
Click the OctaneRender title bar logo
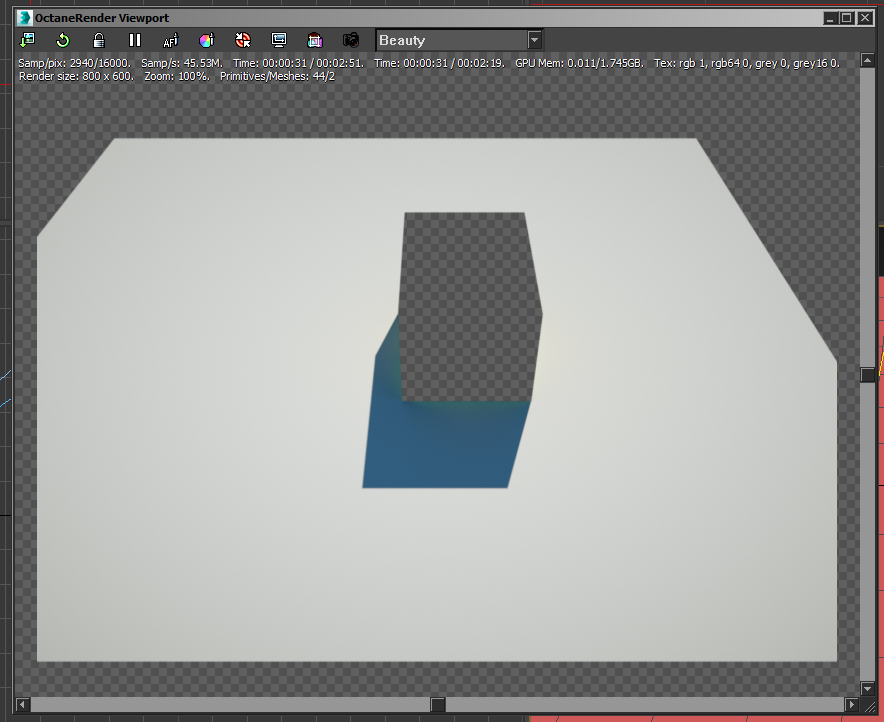[x=24, y=18]
